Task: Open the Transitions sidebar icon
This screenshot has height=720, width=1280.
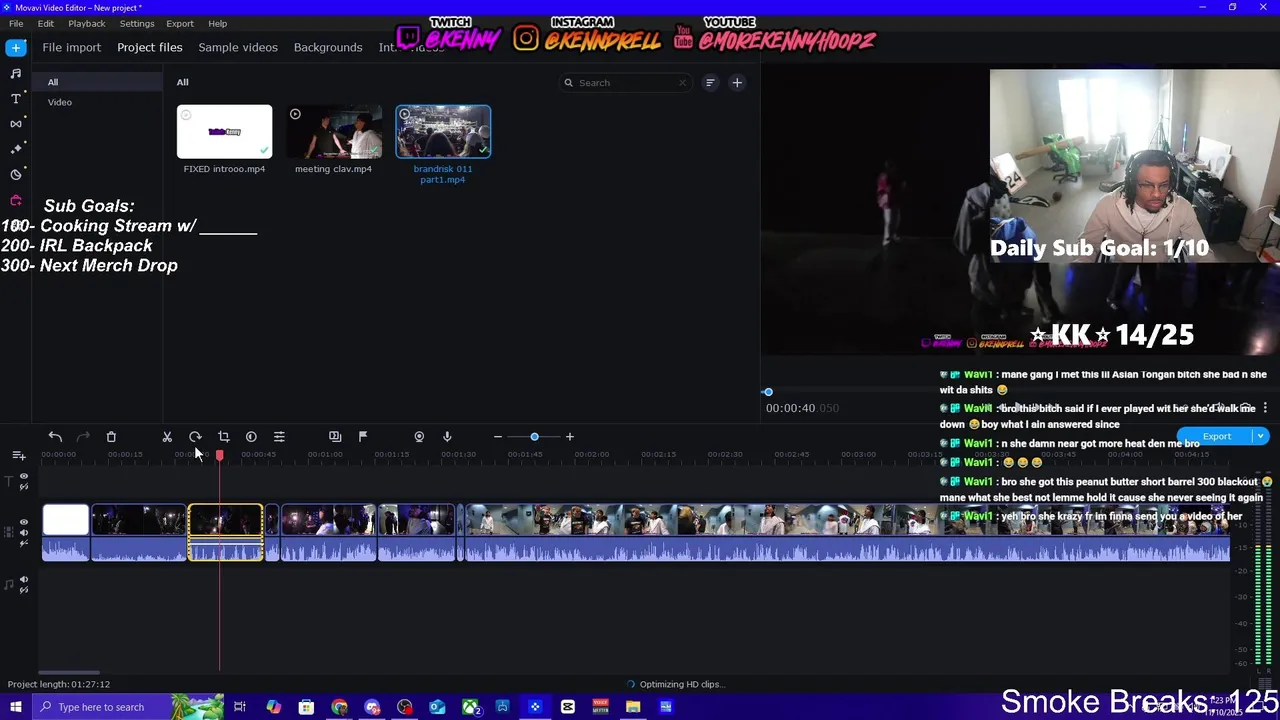Action: 16,123
